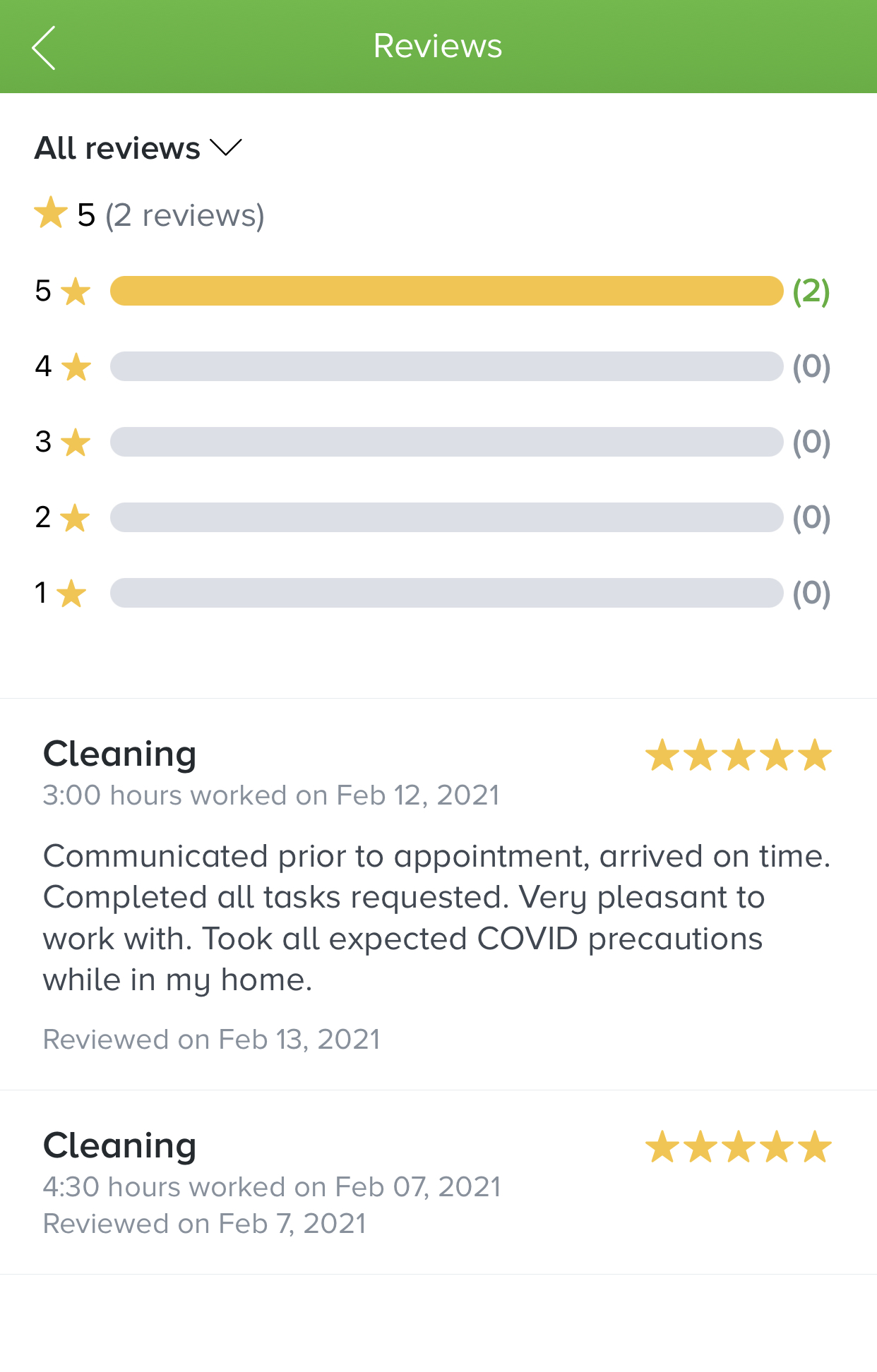Select the 4 star rating bar
The height and width of the screenshot is (1372, 877).
tap(446, 366)
